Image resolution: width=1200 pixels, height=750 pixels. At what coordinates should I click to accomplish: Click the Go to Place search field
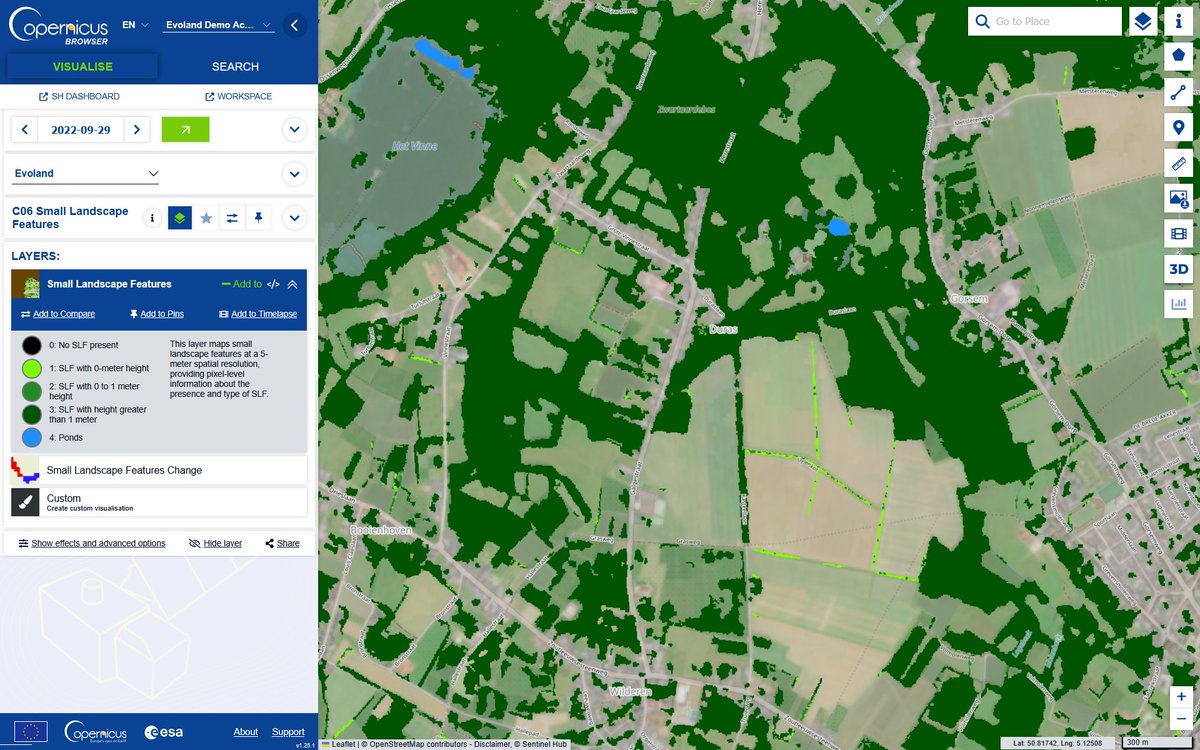pos(1045,21)
